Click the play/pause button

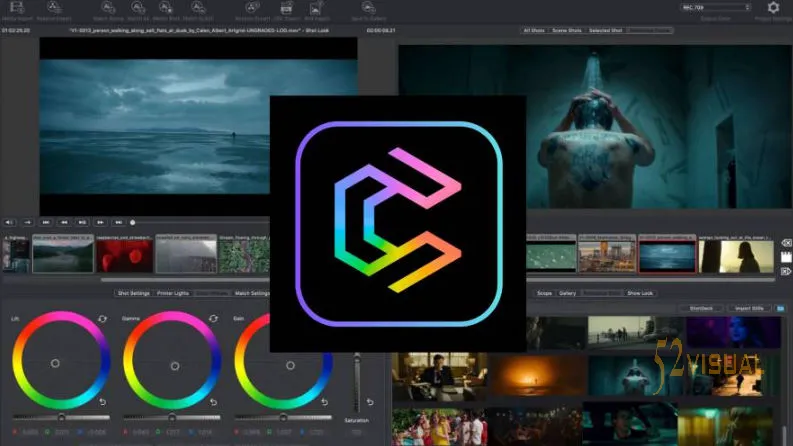pyautogui.click(x=82, y=222)
